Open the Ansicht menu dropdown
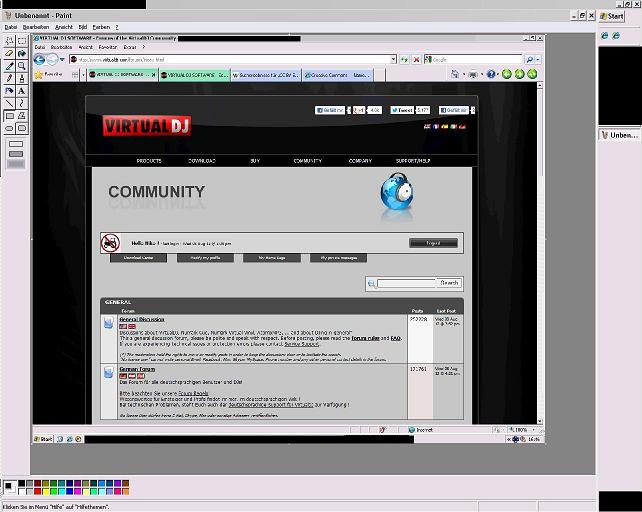 tap(63, 27)
